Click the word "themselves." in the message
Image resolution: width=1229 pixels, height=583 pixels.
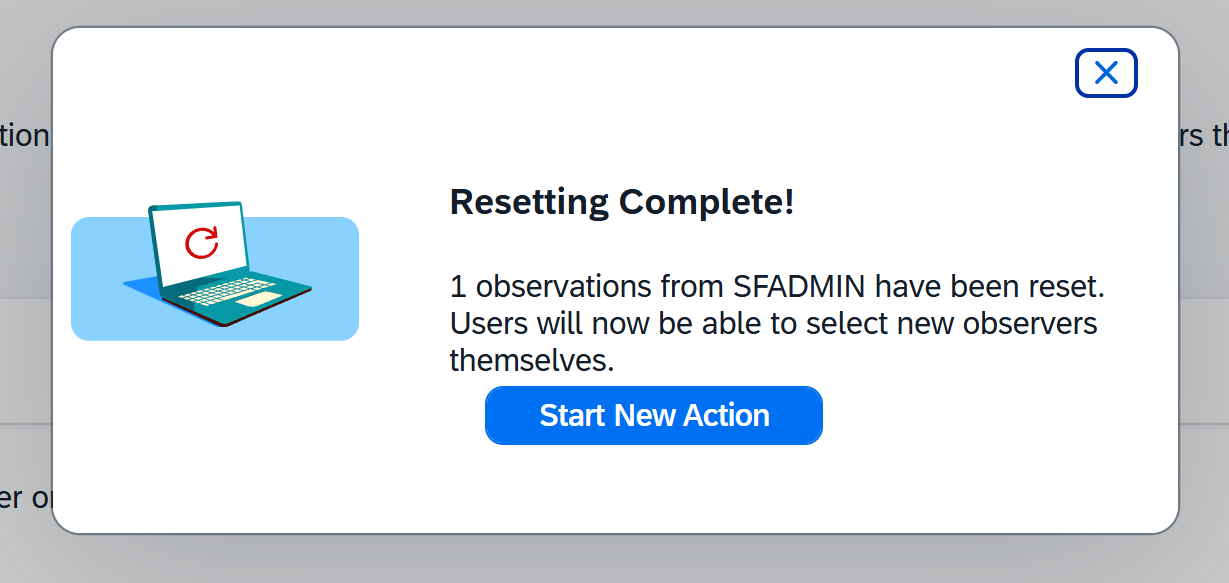point(531,360)
